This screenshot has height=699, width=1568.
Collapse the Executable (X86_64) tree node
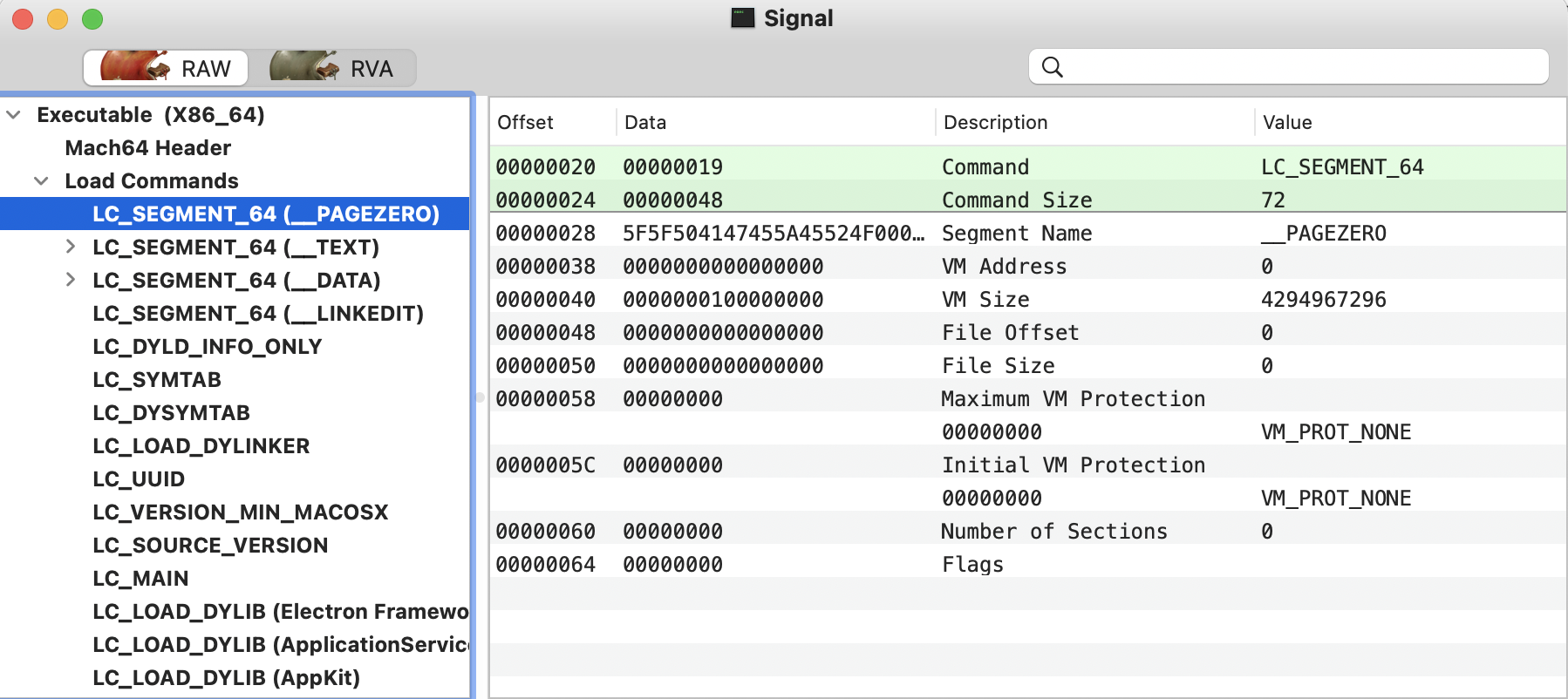14,115
